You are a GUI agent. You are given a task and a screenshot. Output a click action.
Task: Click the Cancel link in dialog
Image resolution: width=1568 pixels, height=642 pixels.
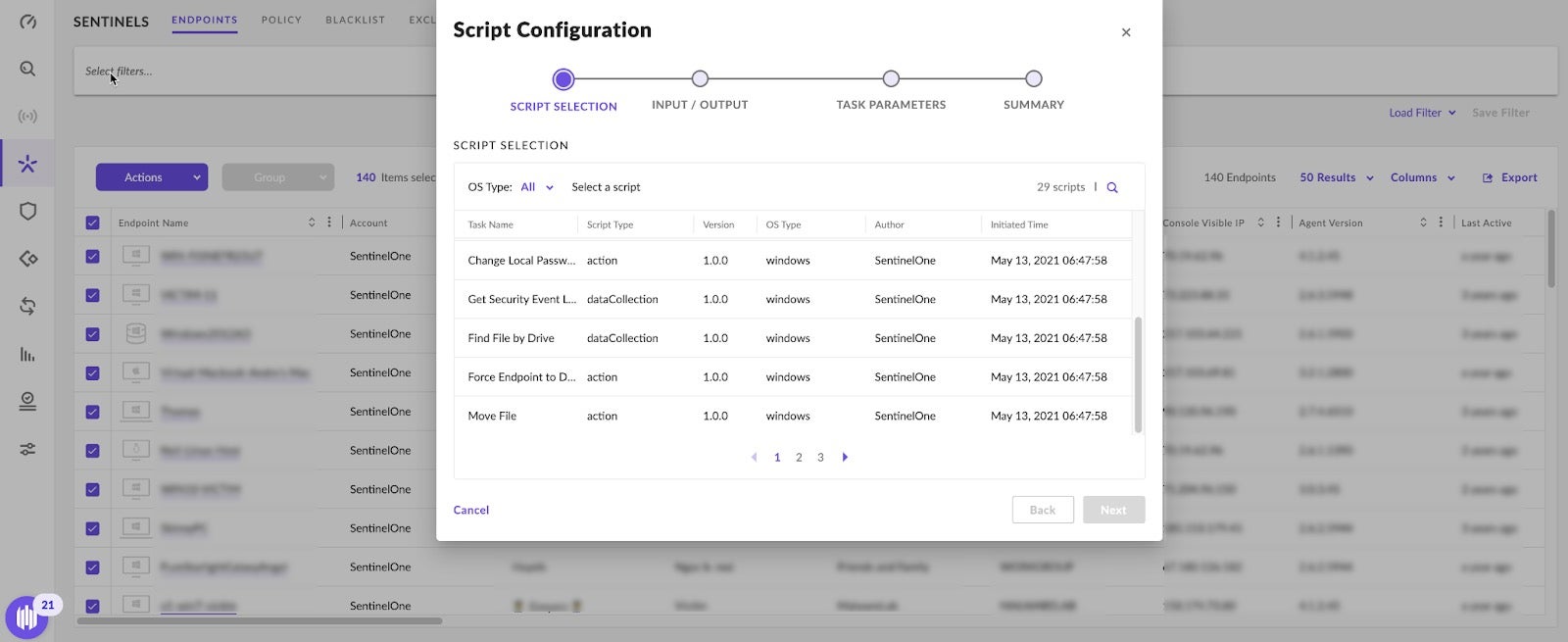(x=470, y=510)
